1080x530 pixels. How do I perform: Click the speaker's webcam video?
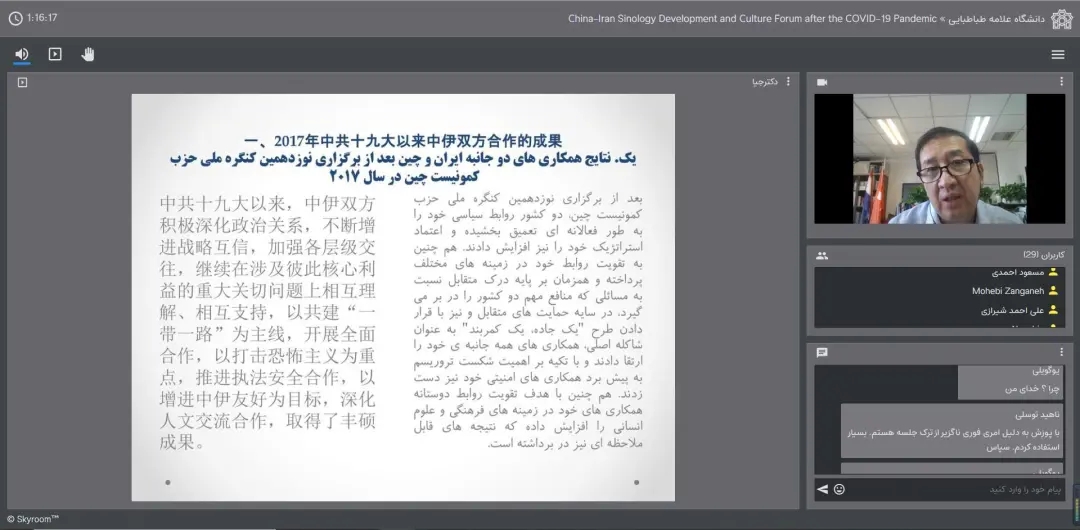[x=938, y=159]
